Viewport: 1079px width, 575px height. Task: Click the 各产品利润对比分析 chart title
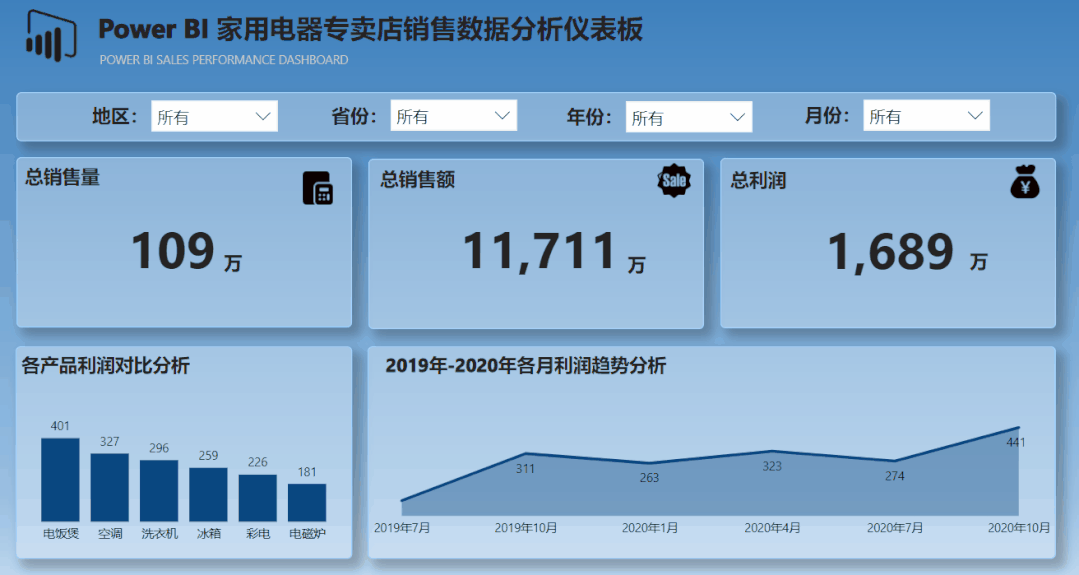(x=105, y=365)
